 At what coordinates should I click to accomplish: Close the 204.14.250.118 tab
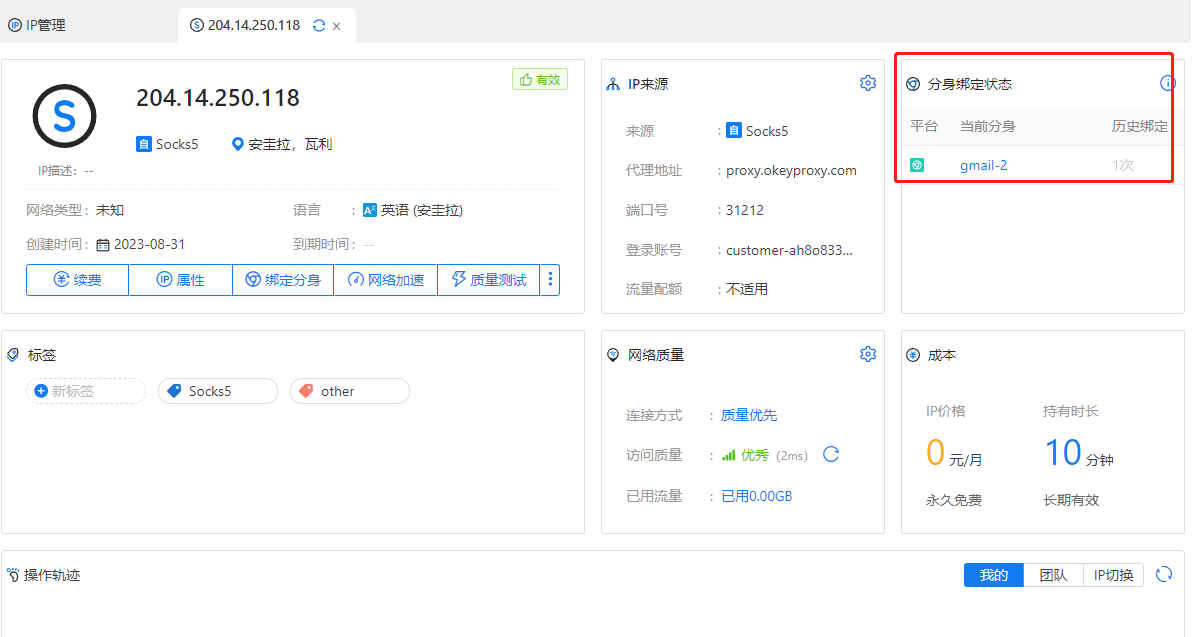pos(337,26)
